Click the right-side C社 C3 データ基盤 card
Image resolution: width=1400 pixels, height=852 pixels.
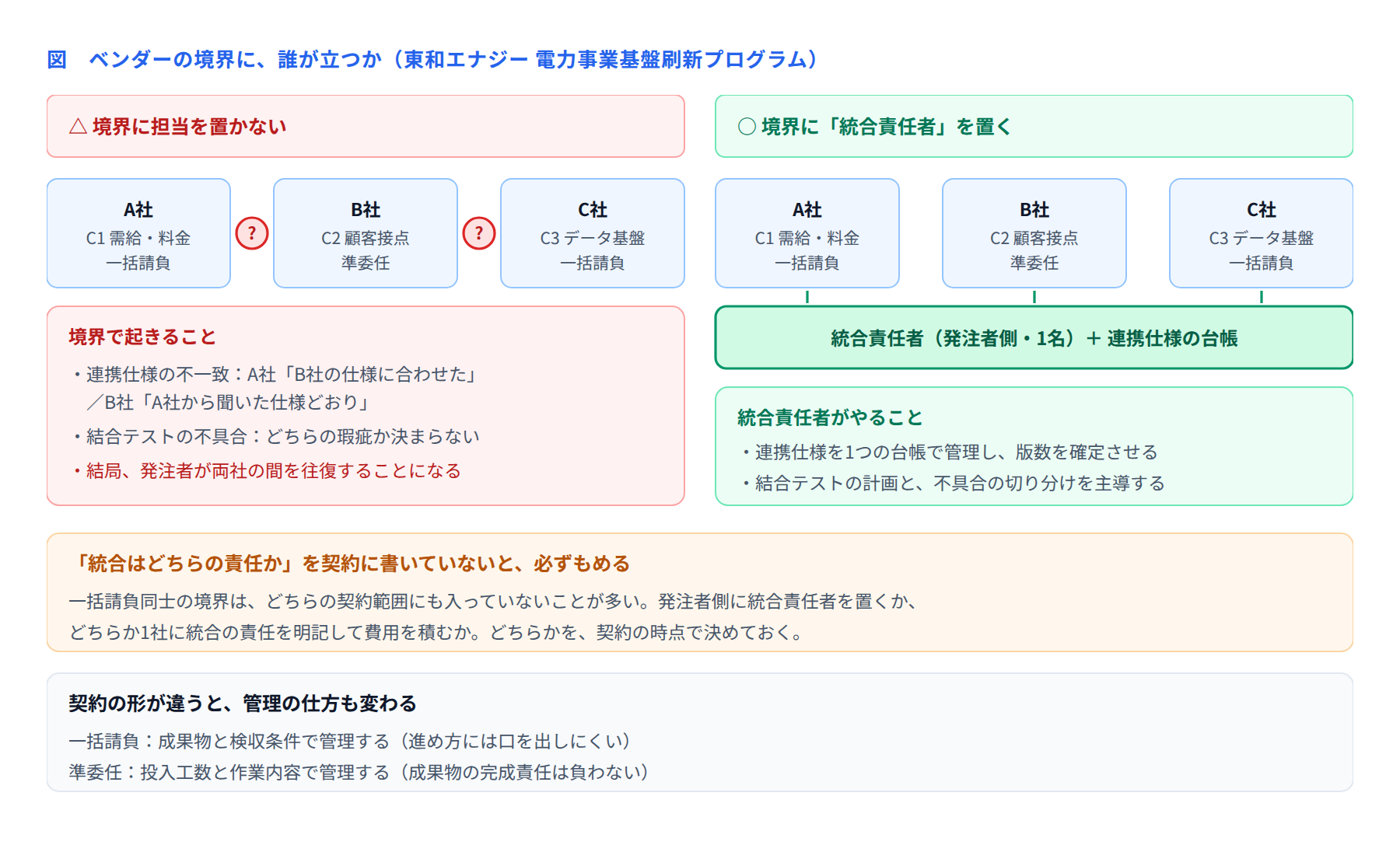1262,233
